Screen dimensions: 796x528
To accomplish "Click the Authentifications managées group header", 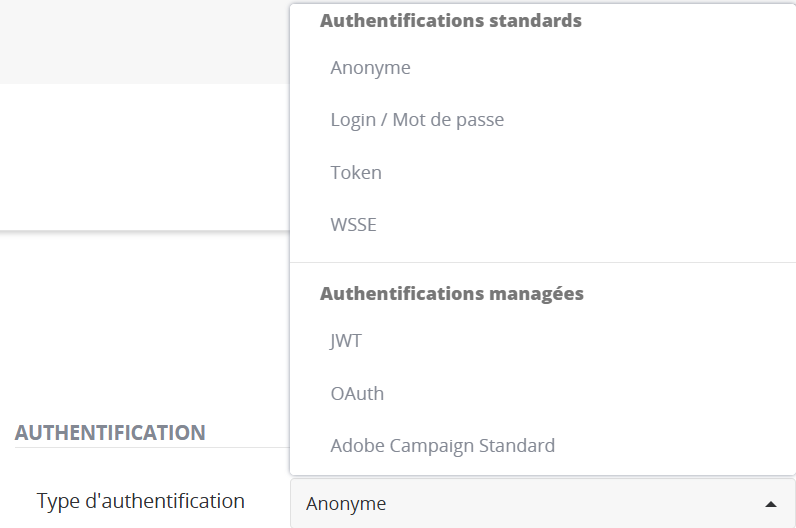I will (x=451, y=294).
